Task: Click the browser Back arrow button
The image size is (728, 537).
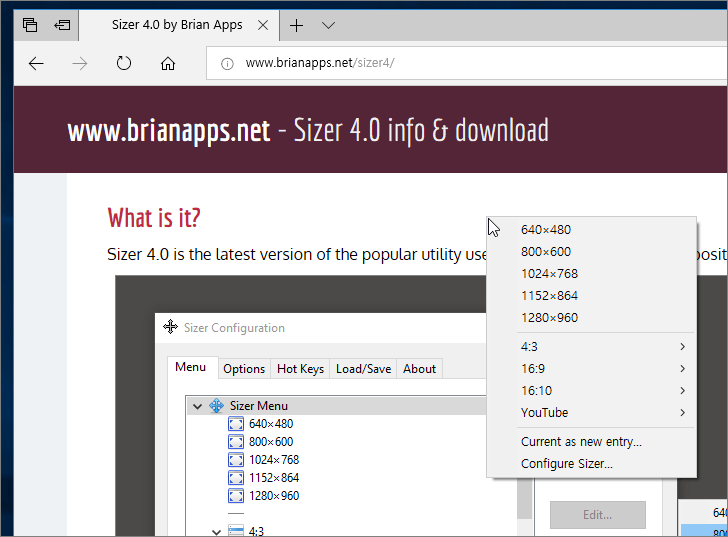Action: [x=36, y=63]
